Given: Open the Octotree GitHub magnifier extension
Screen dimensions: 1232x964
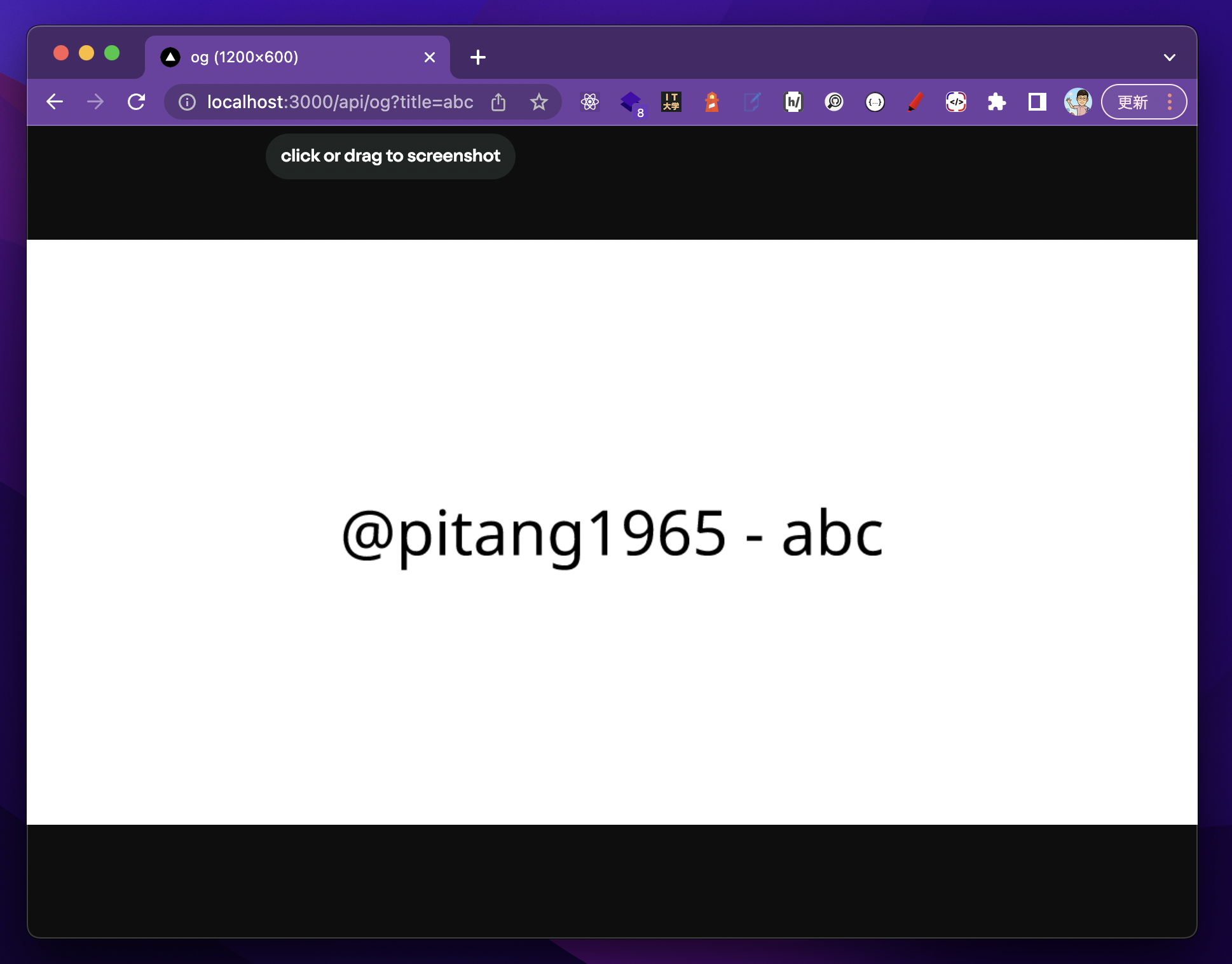Looking at the screenshot, I should [834, 102].
